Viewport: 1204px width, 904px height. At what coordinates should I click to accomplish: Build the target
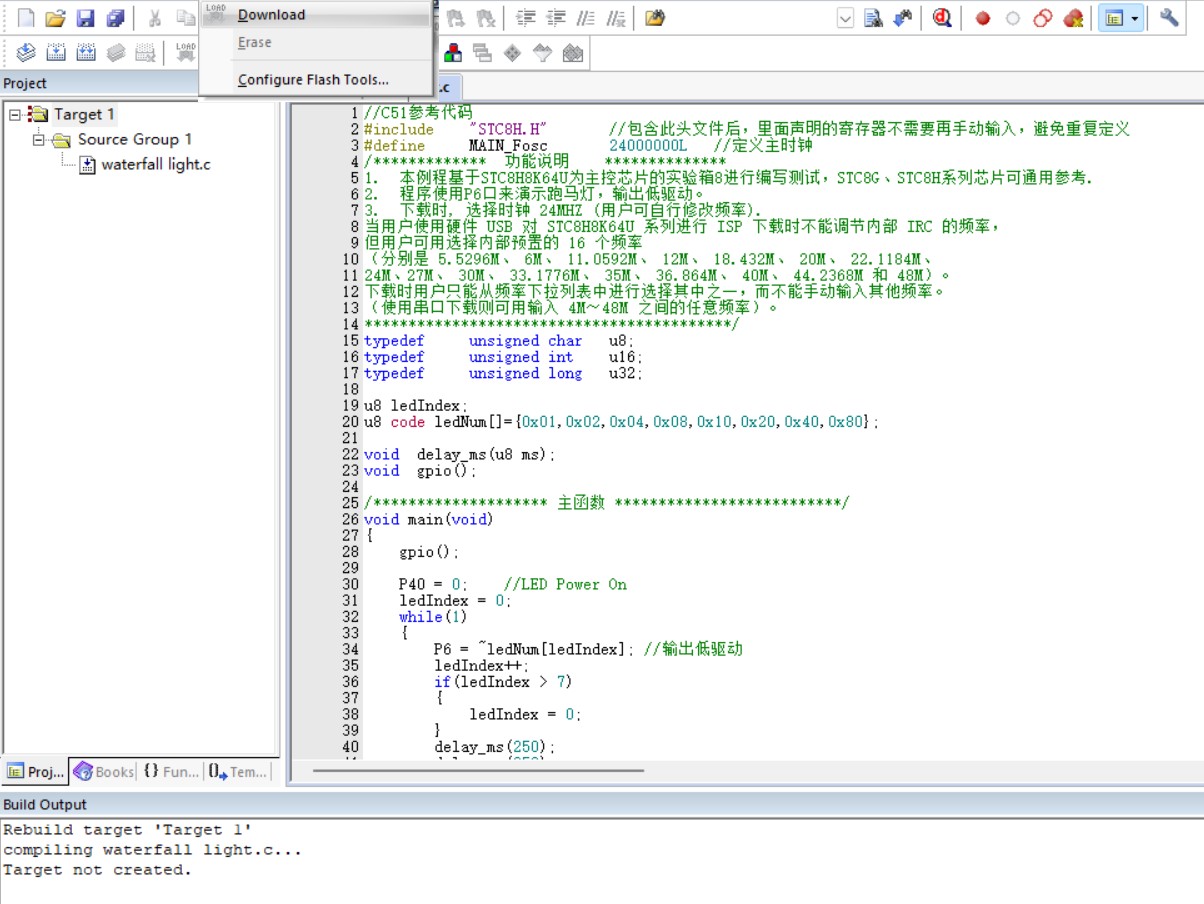(x=56, y=52)
